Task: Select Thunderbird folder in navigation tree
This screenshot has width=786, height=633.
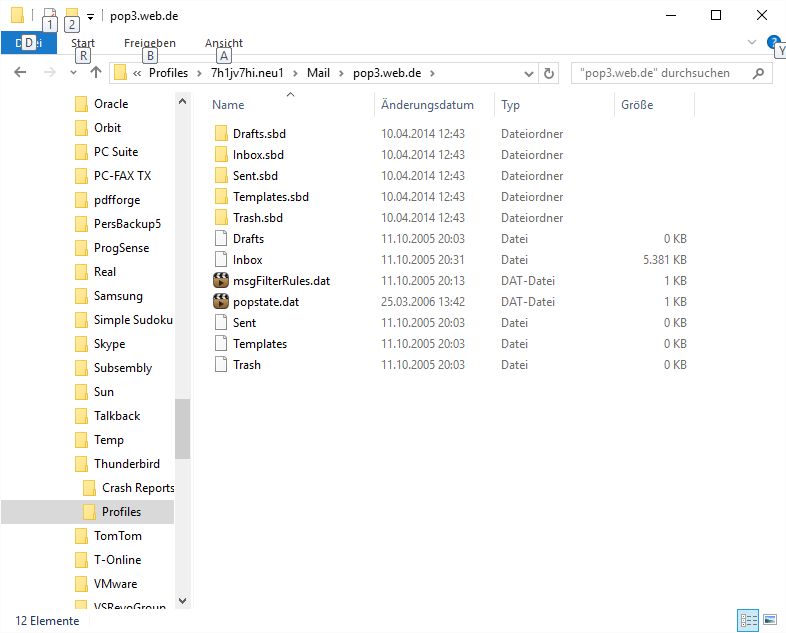Action: pyautogui.click(x=117, y=464)
